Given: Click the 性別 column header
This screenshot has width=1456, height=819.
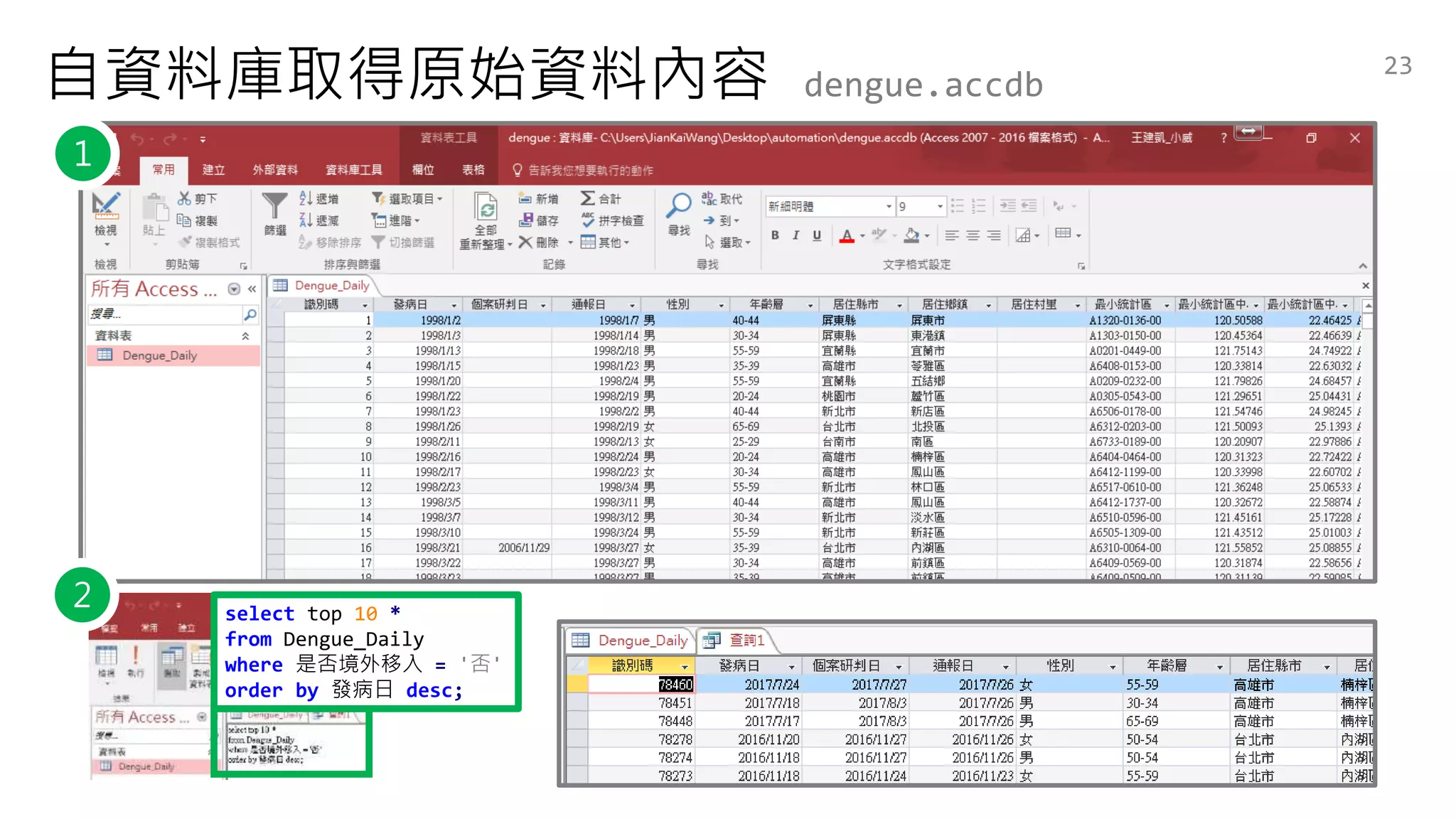Looking at the screenshot, I should [685, 304].
